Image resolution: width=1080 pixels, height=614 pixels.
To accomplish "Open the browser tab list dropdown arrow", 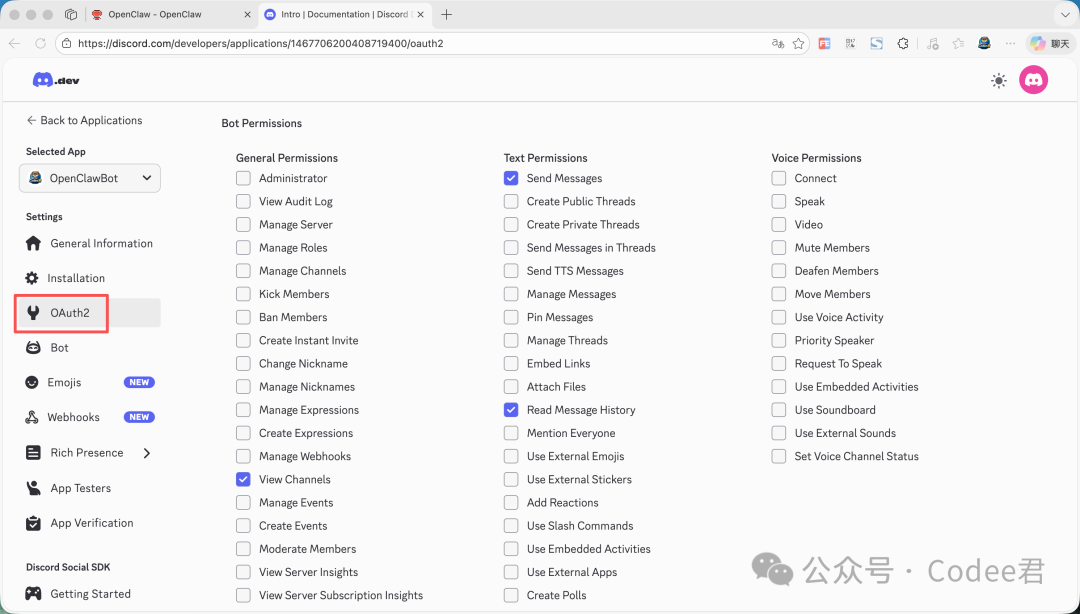I will [x=1065, y=14].
